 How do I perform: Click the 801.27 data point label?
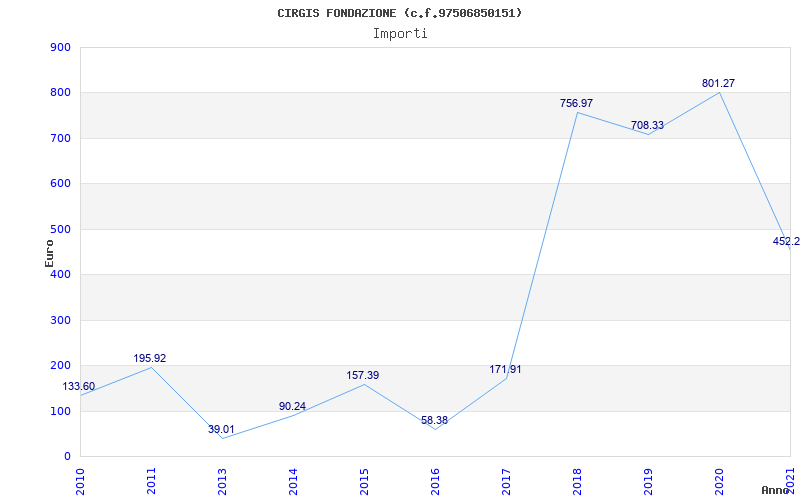718,84
